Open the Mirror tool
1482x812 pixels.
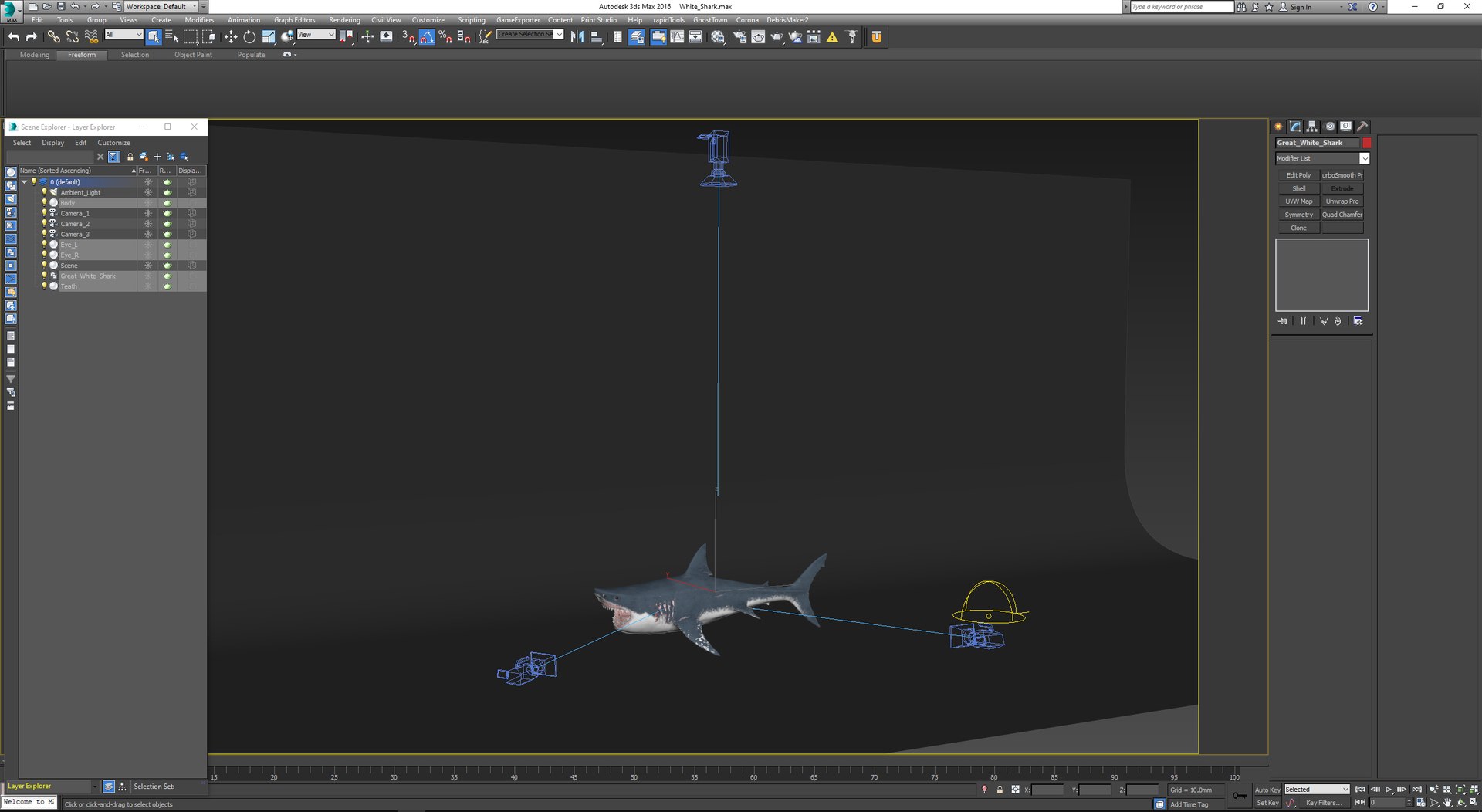(577, 36)
